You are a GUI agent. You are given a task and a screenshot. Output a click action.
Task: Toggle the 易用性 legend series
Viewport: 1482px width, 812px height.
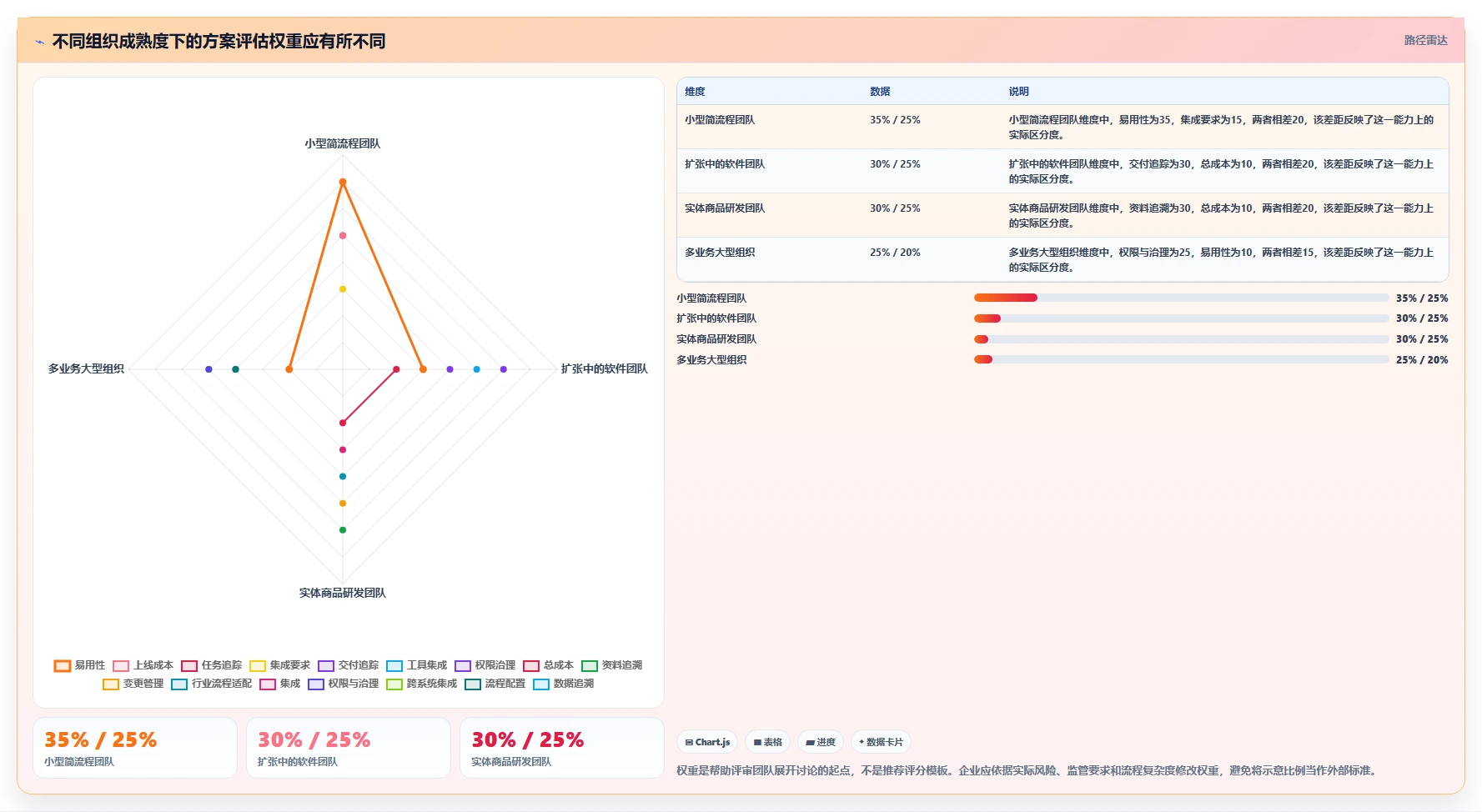tap(80, 665)
